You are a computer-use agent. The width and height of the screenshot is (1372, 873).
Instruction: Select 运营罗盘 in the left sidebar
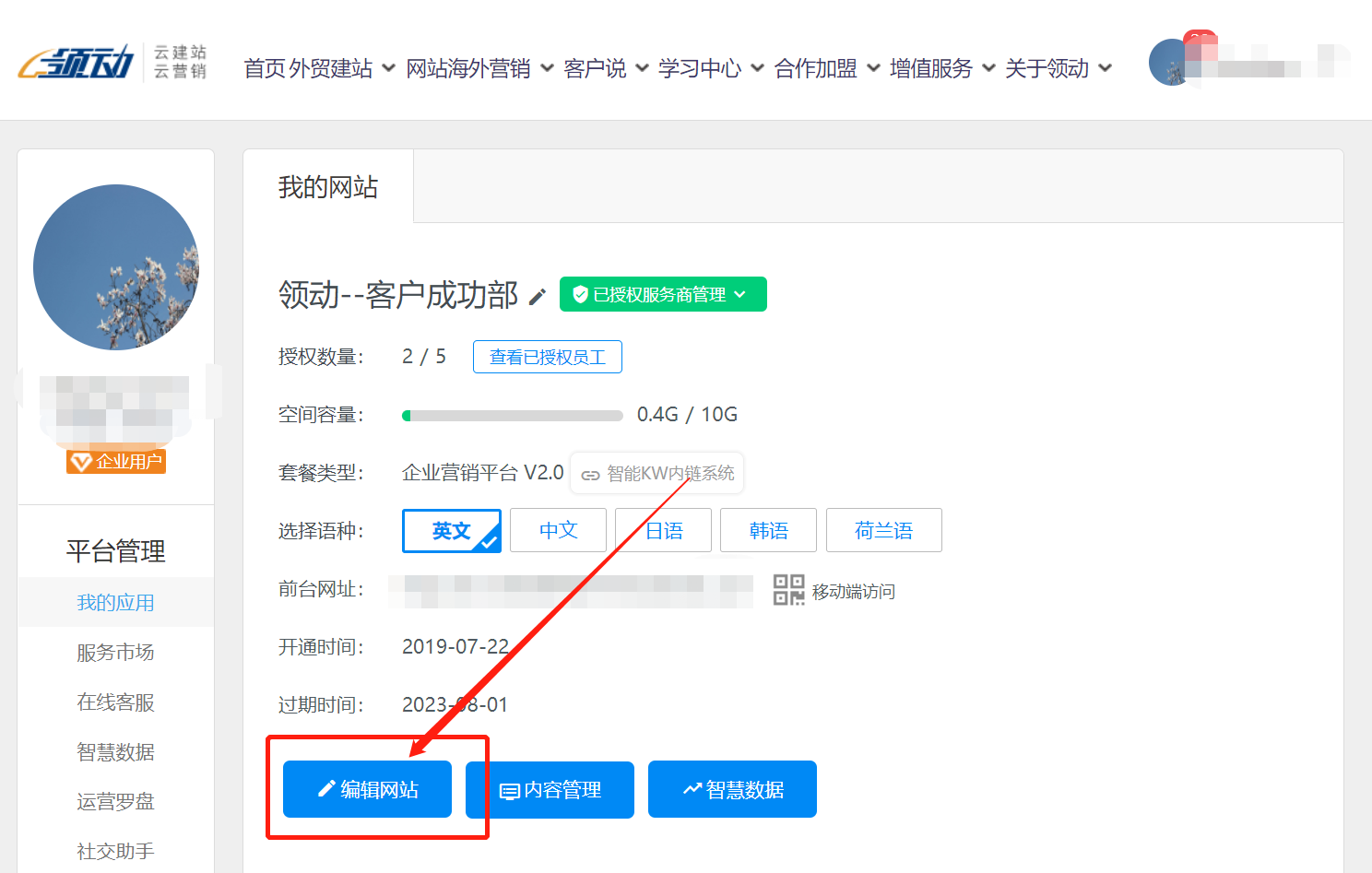[x=114, y=801]
